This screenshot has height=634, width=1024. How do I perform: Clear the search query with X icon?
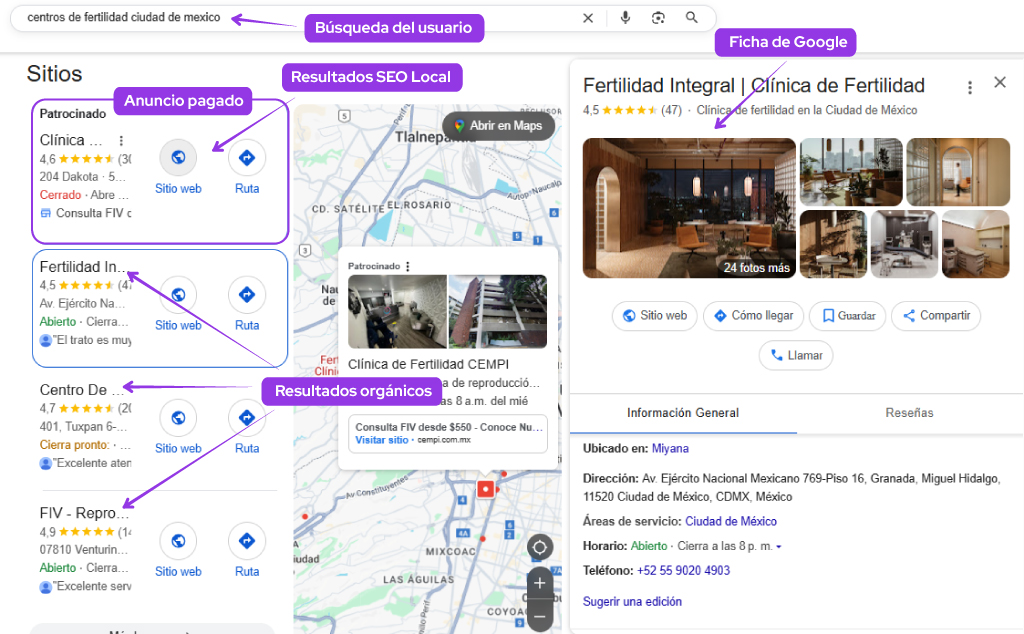click(588, 18)
